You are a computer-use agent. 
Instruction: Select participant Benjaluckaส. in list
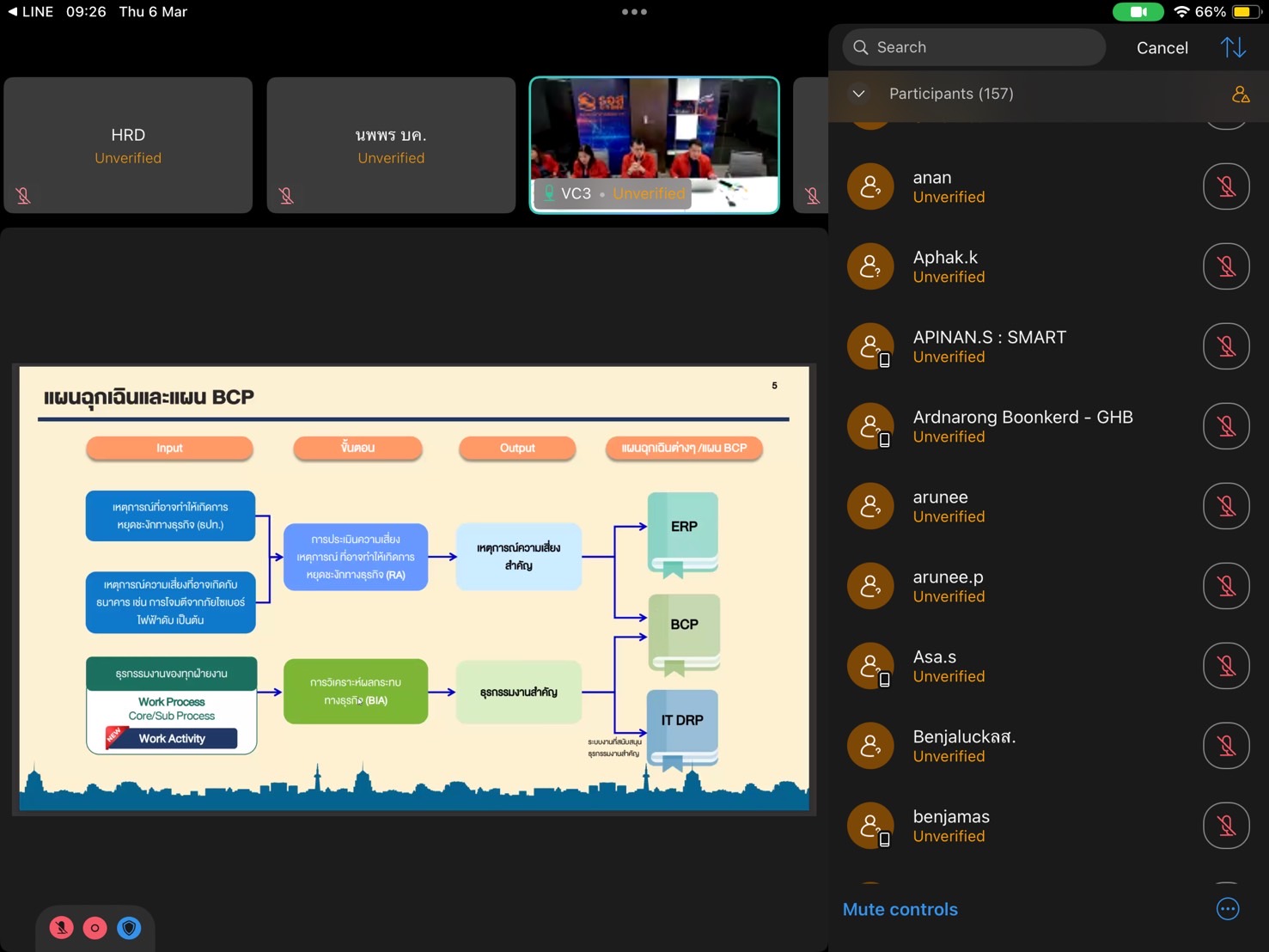964,746
